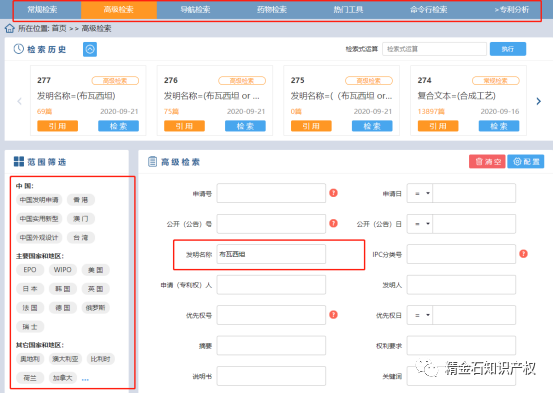Click the 发明名称 input field
This screenshot has width=553, height=393.
pyautogui.click(x=271, y=254)
